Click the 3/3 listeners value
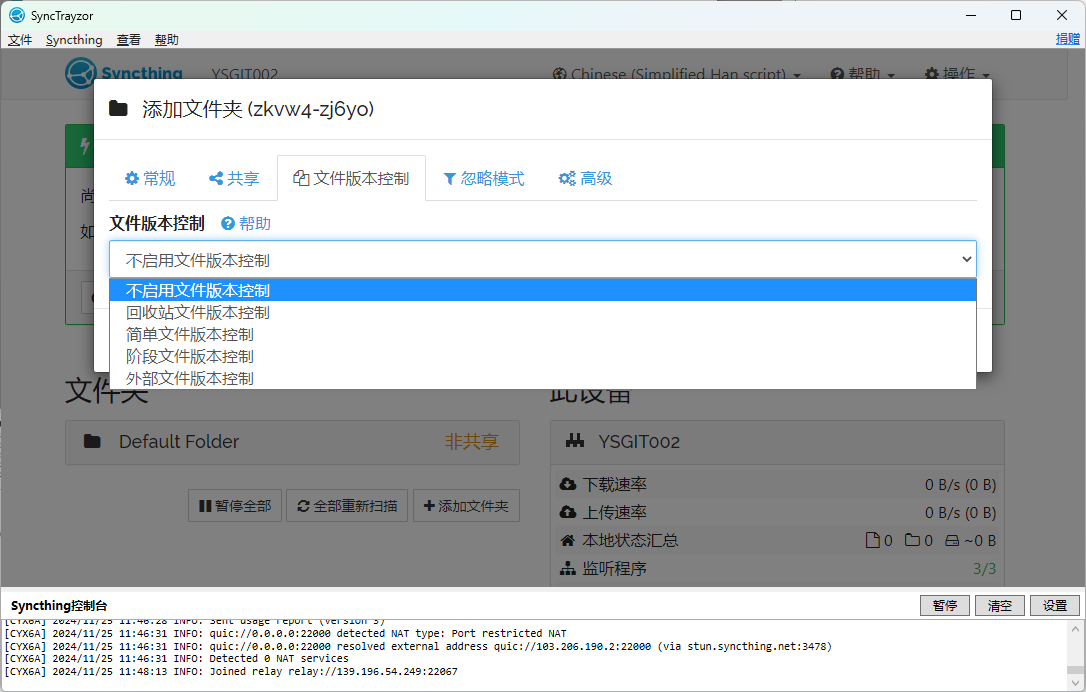This screenshot has width=1086, height=692. pos(984,569)
